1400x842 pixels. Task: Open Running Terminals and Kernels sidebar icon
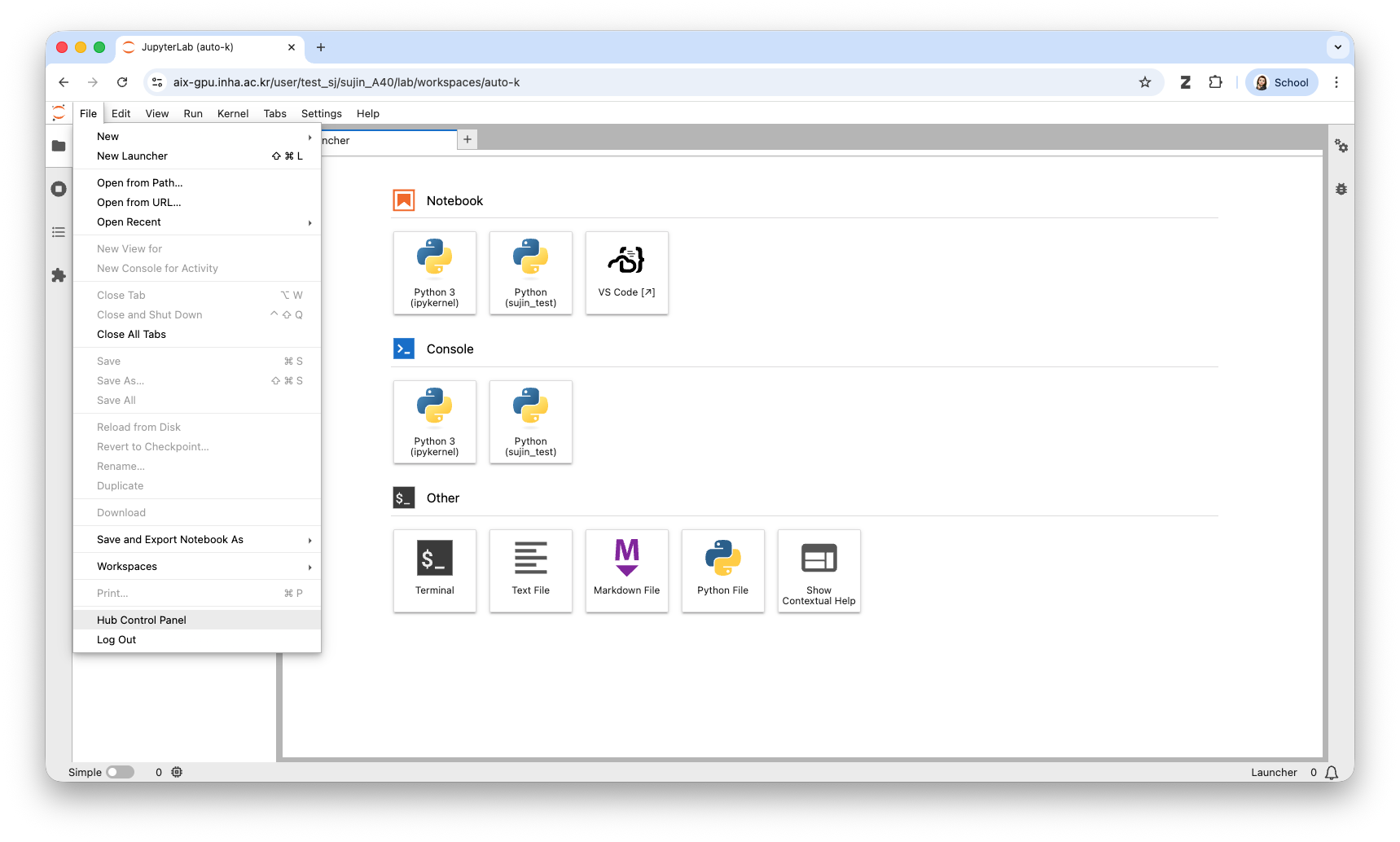pyautogui.click(x=59, y=189)
